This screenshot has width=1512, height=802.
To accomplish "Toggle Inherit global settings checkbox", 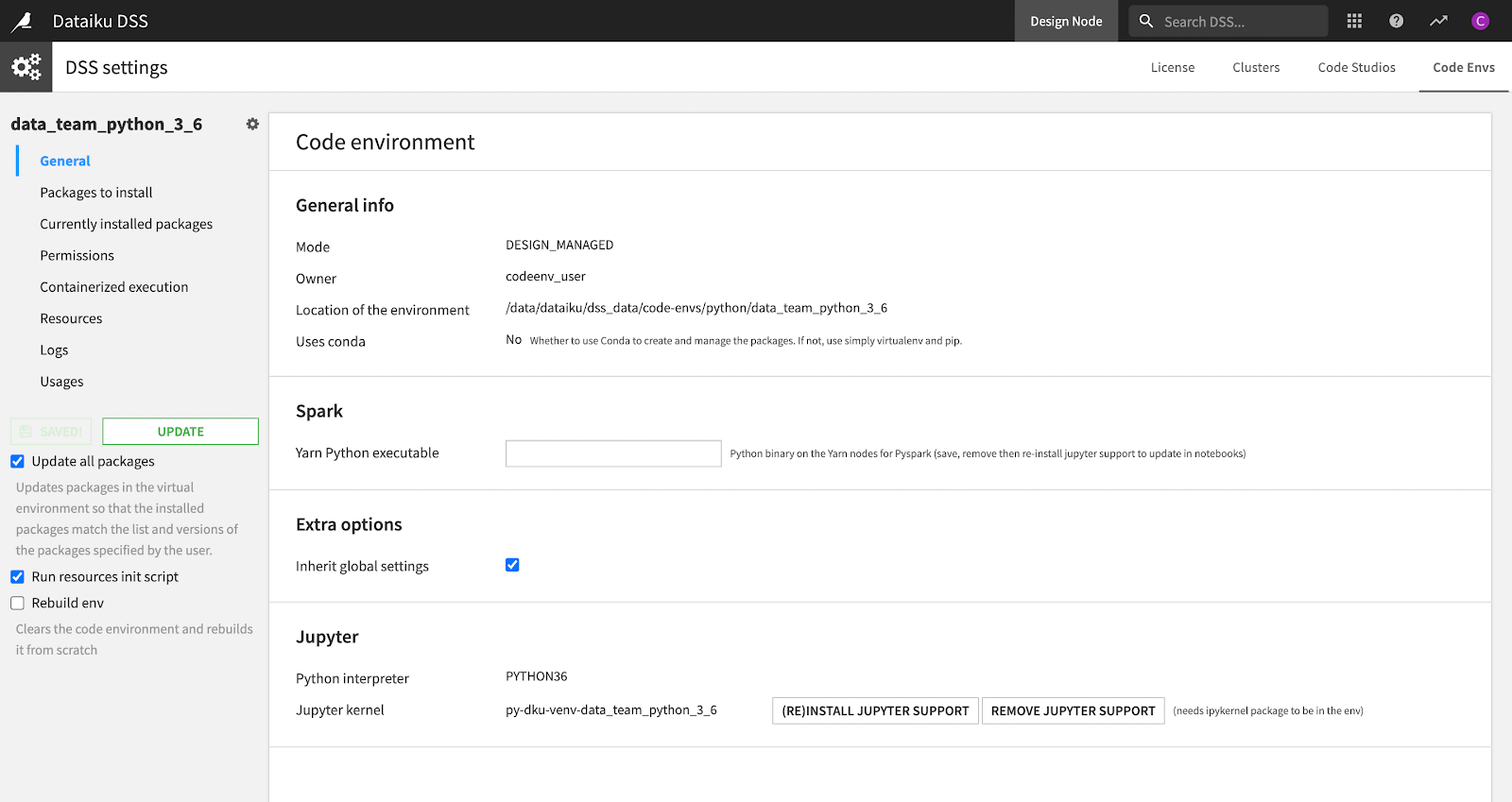I will coord(512,565).
